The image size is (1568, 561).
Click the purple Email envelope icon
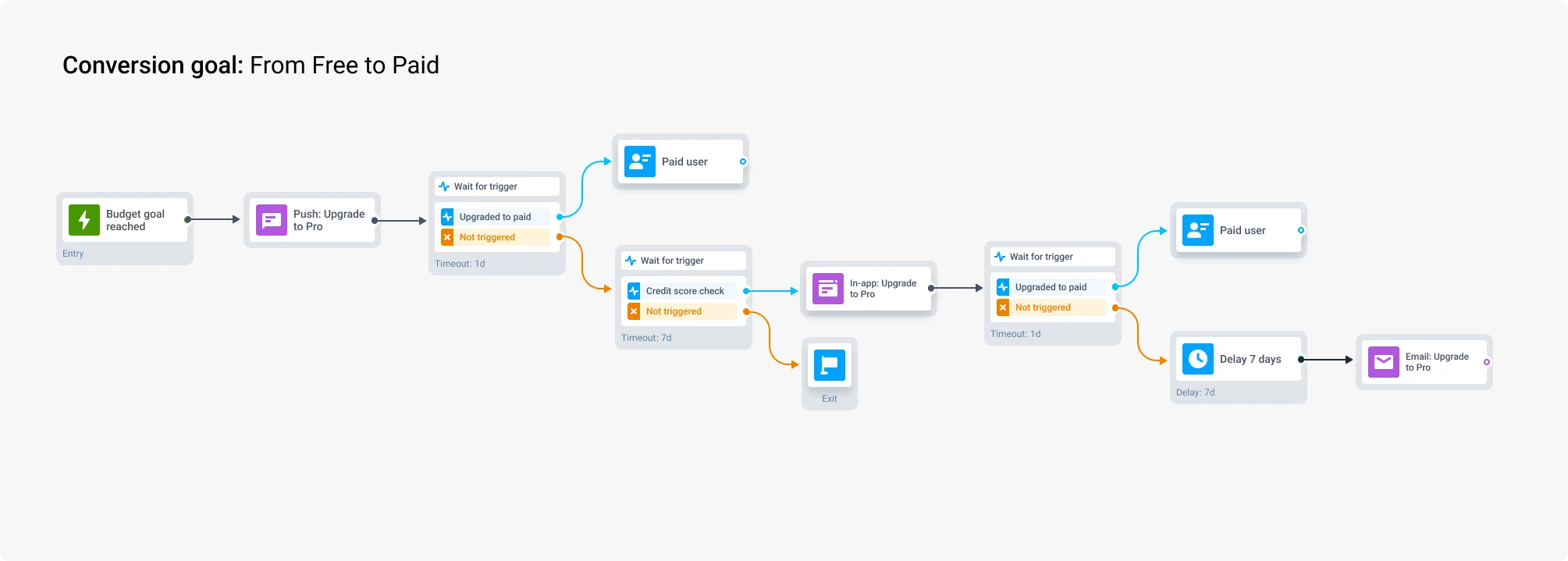tap(1383, 362)
